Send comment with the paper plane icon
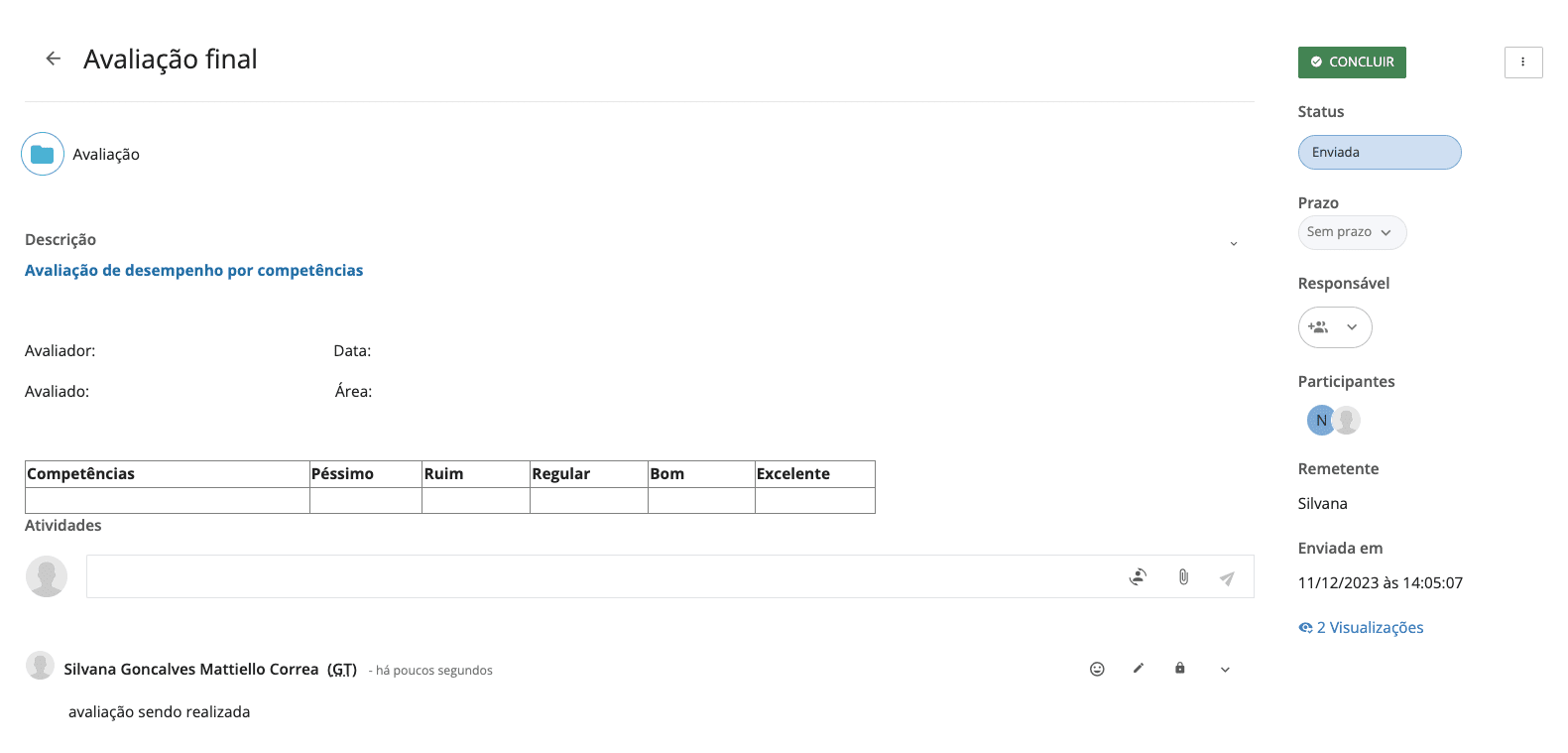This screenshot has height=753, width=1568. 1227,578
